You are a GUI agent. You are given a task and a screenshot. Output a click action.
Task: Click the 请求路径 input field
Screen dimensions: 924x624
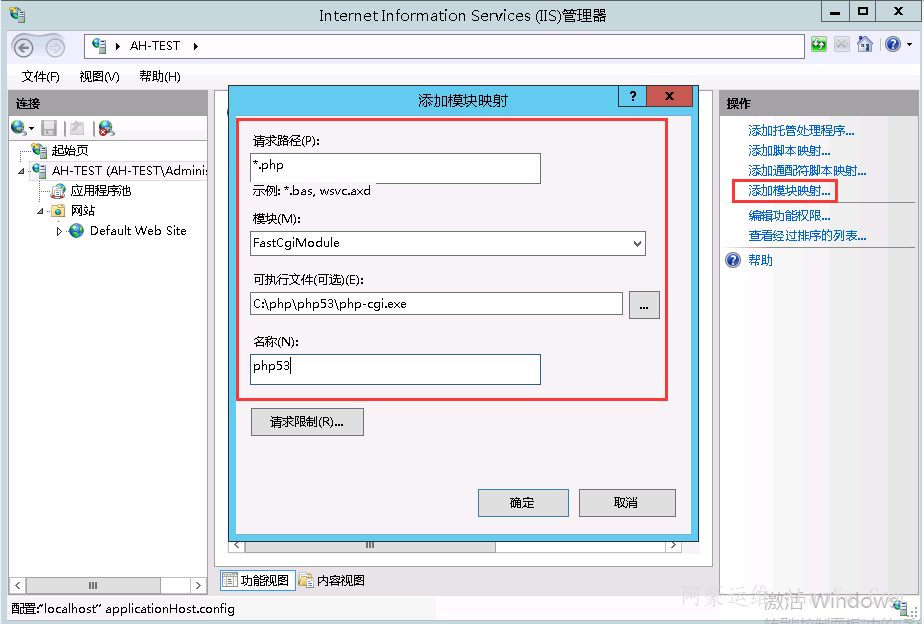pos(395,168)
